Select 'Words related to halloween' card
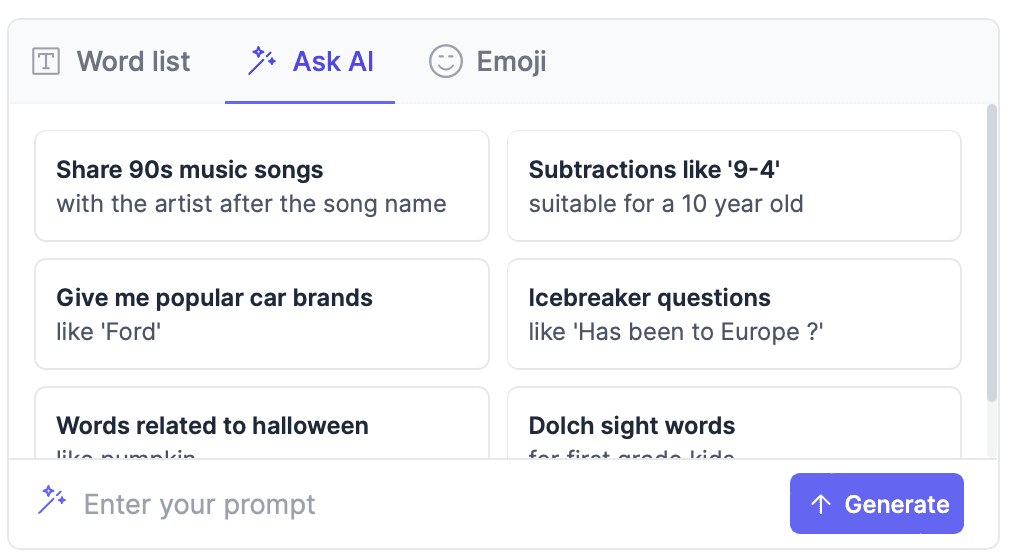 [262, 426]
